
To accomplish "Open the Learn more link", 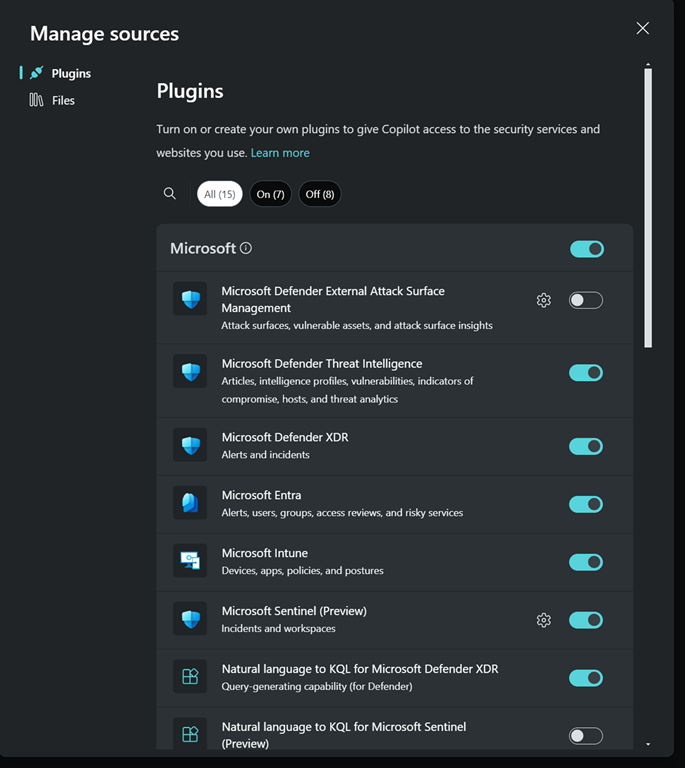I will tap(280, 153).
